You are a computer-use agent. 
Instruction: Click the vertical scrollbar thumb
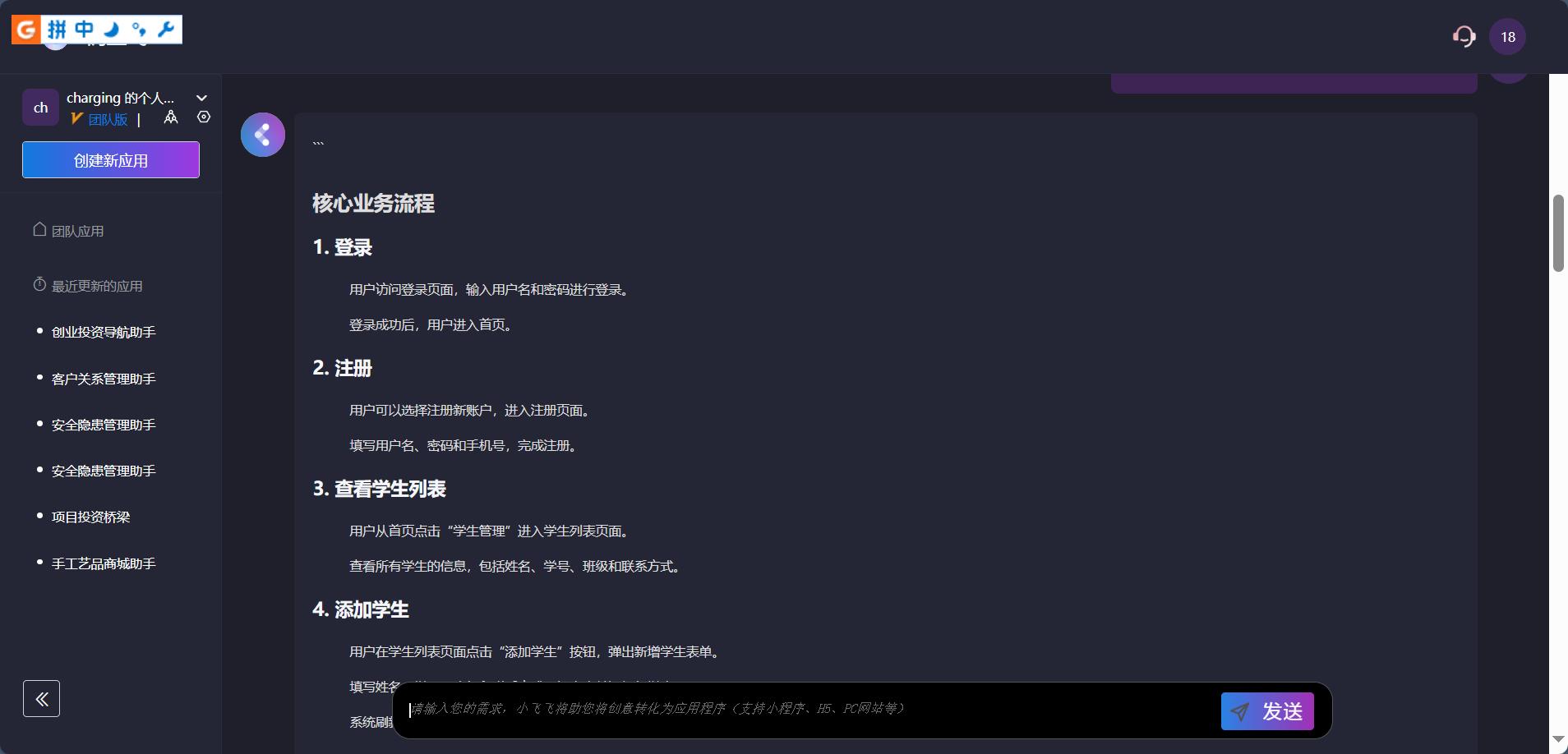(x=1558, y=233)
